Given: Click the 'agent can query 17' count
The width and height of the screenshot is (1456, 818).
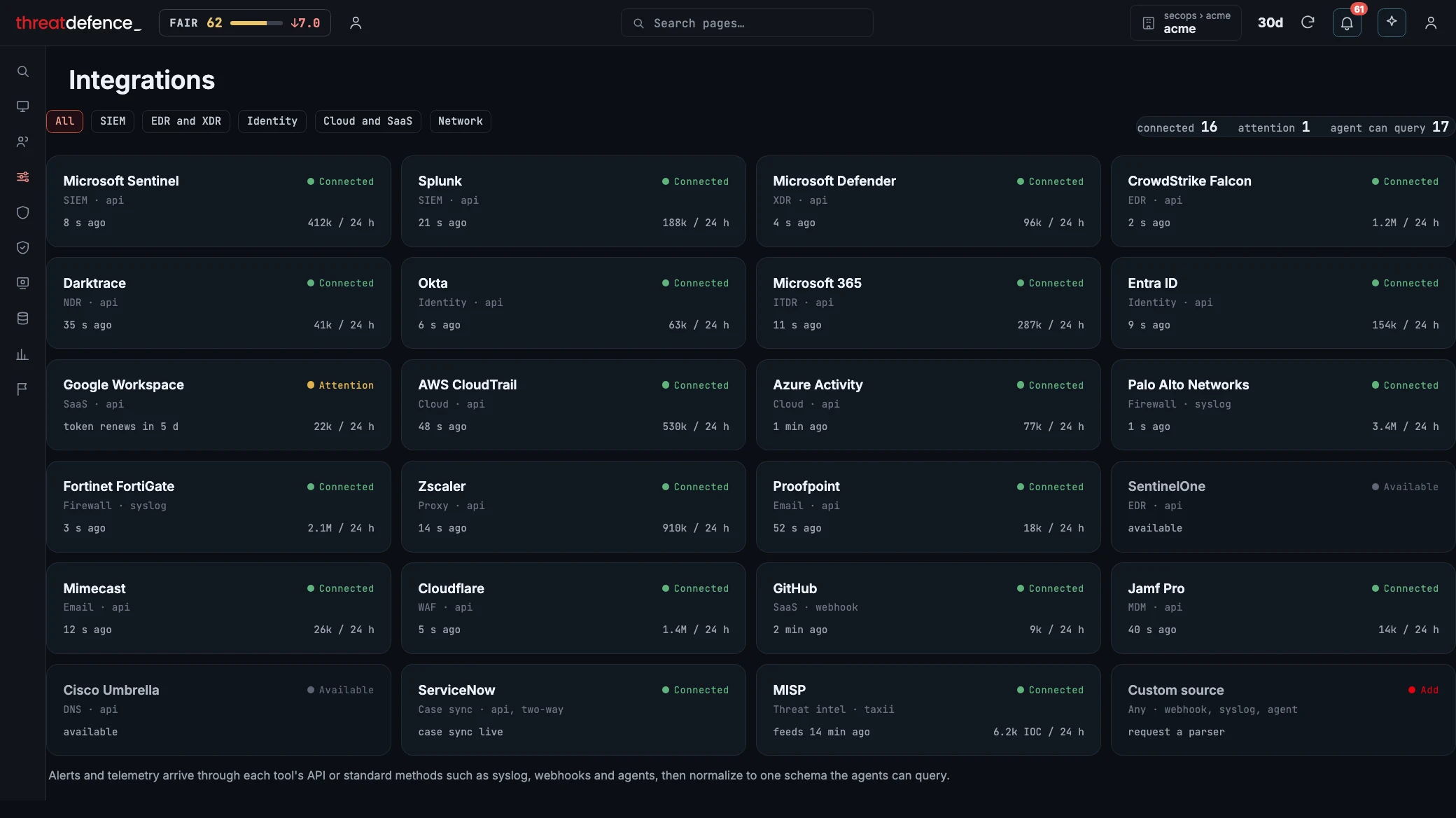Looking at the screenshot, I should tap(1389, 127).
